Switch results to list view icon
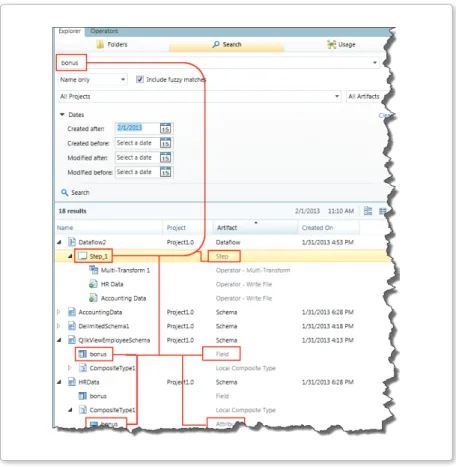The height and width of the screenshot is (467, 456). [x=383, y=211]
